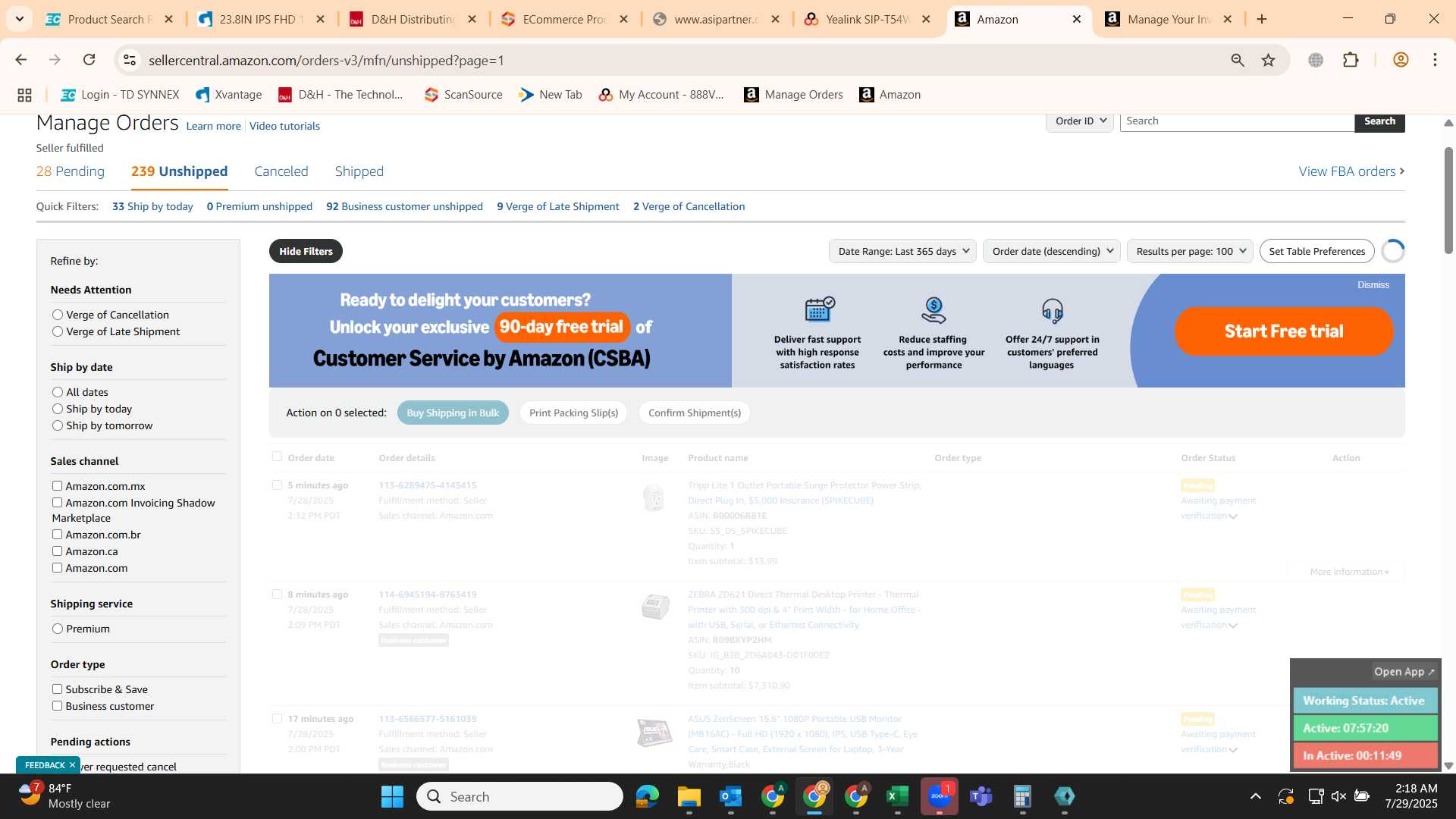Click the browser back arrow
This screenshot has width=1456, height=819.
[21, 60]
